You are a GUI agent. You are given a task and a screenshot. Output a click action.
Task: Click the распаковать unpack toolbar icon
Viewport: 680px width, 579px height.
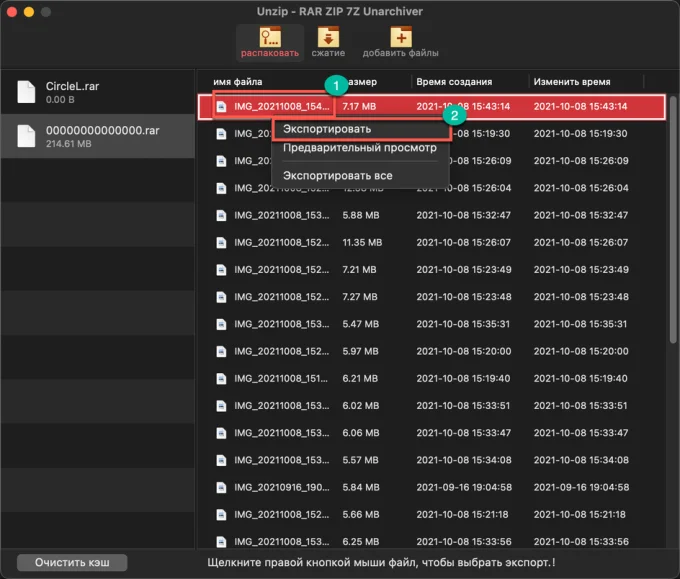tap(270, 37)
